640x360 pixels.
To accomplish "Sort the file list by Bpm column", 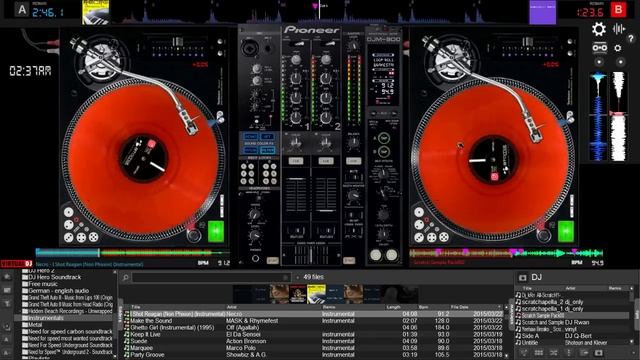I will pyautogui.click(x=423, y=307).
